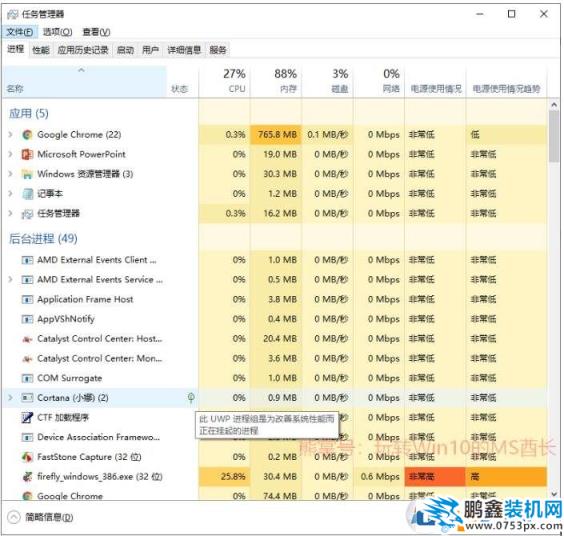Click the 任务管理器 process icon in list
564x536 pixels.
point(27,214)
